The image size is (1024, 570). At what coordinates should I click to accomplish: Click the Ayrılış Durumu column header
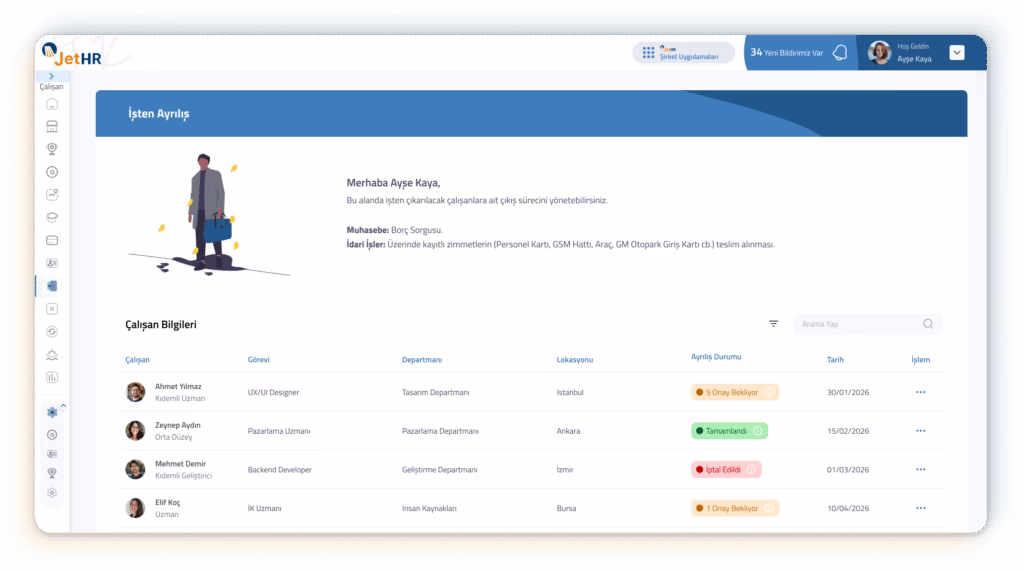716,357
